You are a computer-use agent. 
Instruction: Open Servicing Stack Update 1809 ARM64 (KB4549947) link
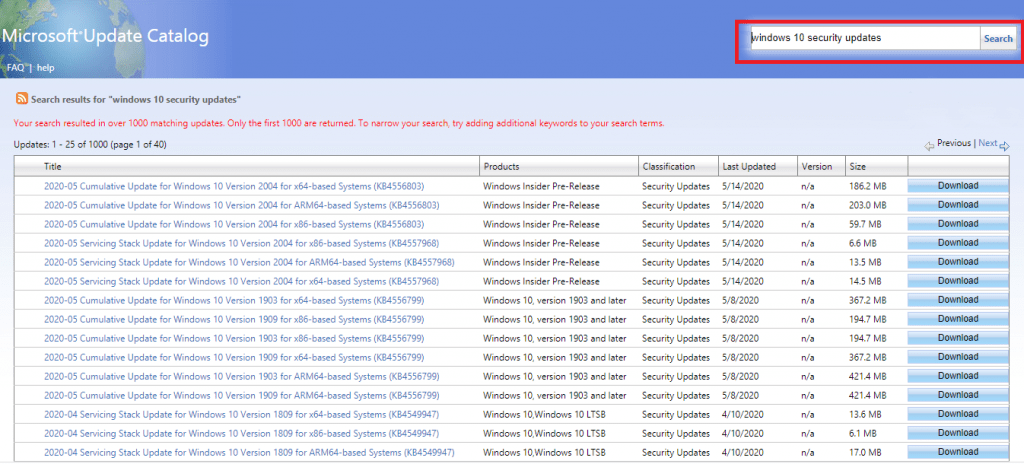249,452
